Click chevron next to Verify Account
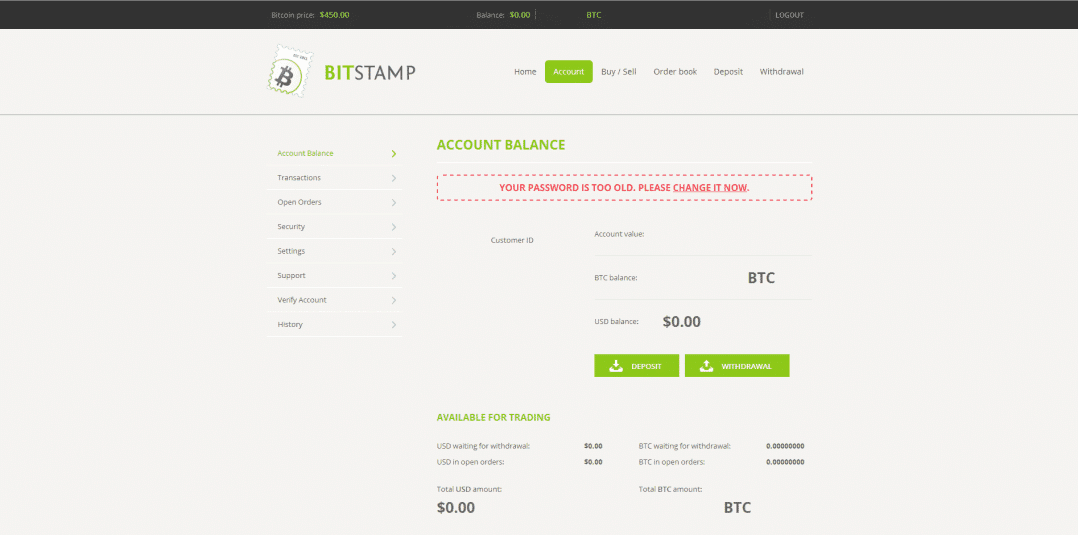Image resolution: width=1078 pixels, height=535 pixels. 394,300
